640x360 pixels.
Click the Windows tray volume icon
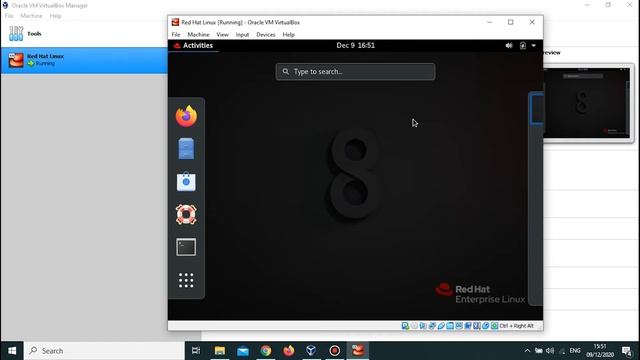550,351
